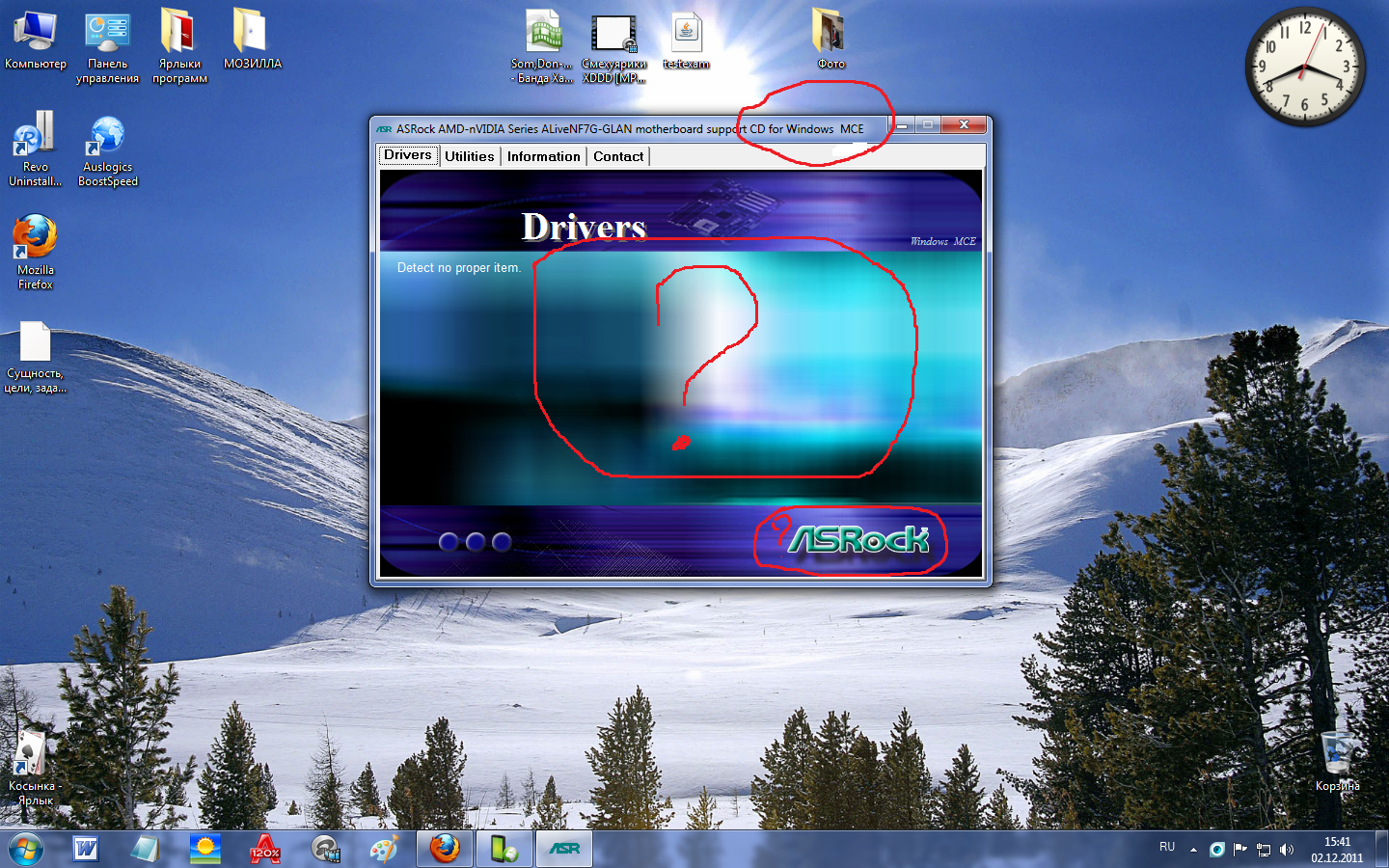Open the Фото folder on the desktop
The image size is (1389, 868).
(x=830, y=39)
